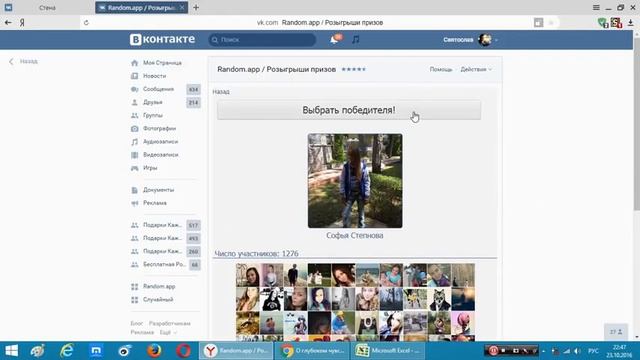The height and width of the screenshot is (360, 640).
Task: Open the browser downloads arrow icon
Action: pos(631,23)
